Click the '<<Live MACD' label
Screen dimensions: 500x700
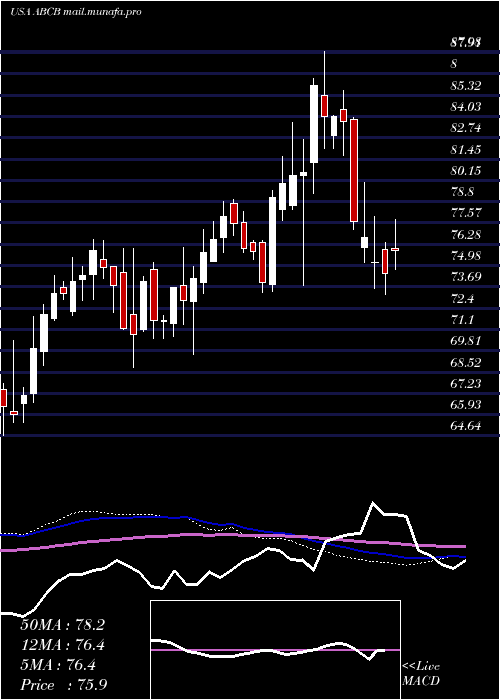point(421,674)
